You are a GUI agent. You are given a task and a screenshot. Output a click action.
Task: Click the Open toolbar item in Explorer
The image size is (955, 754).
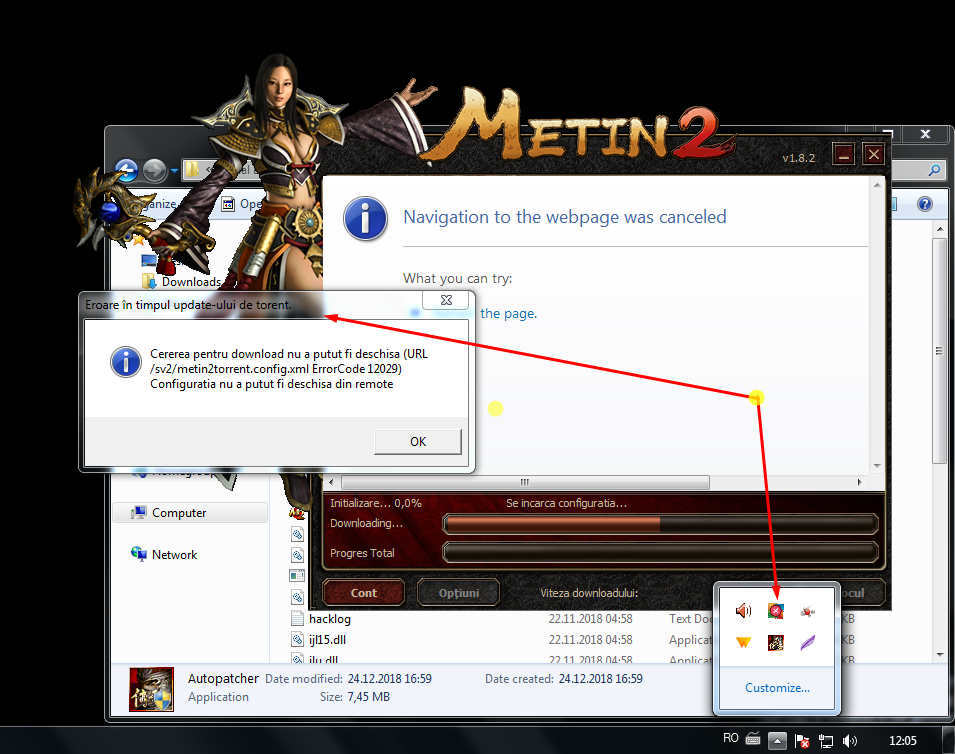241,204
